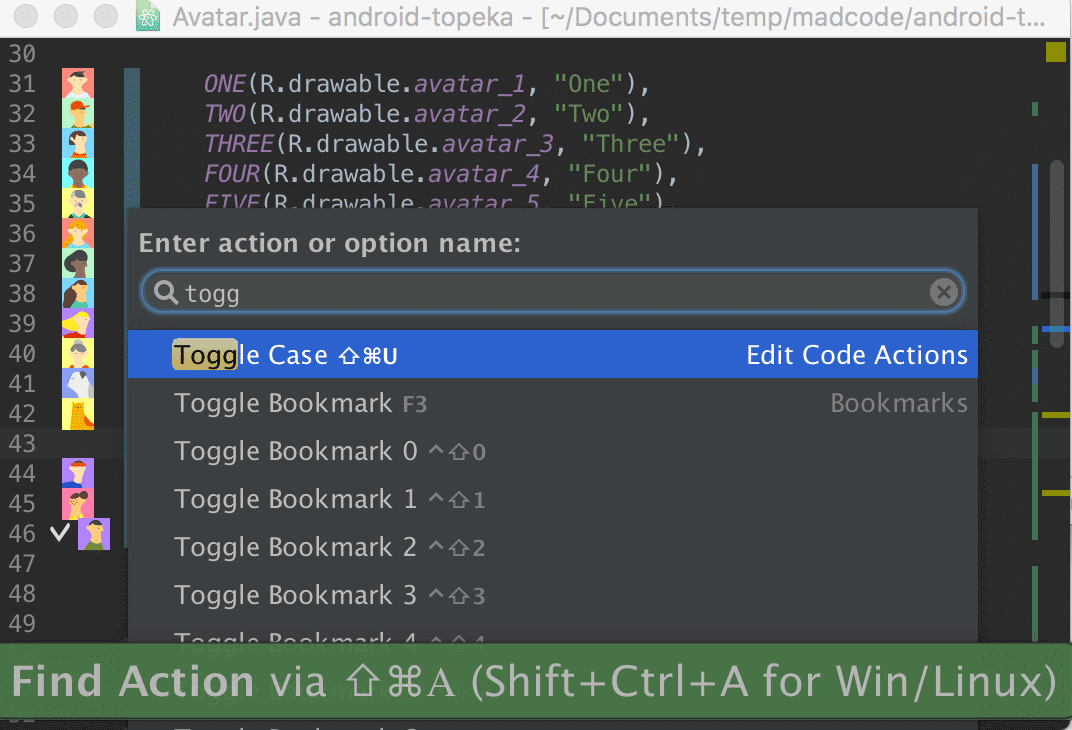1072x730 pixels.
Task: Click line number 43 in the gutter
Action: [x=22, y=444]
